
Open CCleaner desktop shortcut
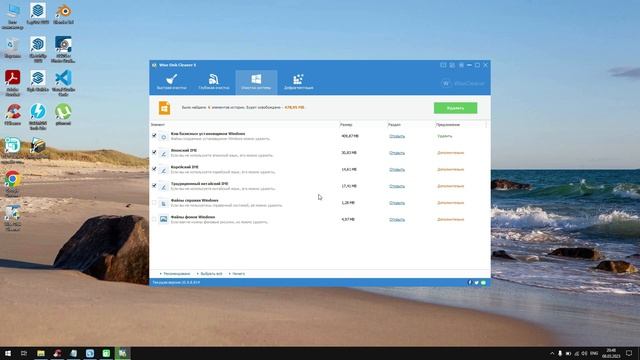13,114
